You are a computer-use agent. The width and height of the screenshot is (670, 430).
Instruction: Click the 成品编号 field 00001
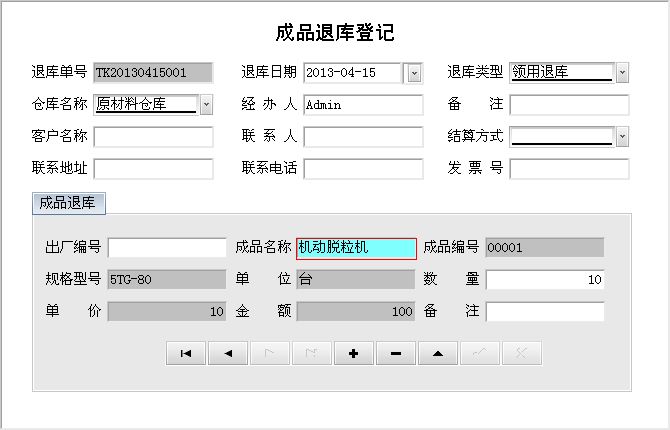click(x=545, y=247)
